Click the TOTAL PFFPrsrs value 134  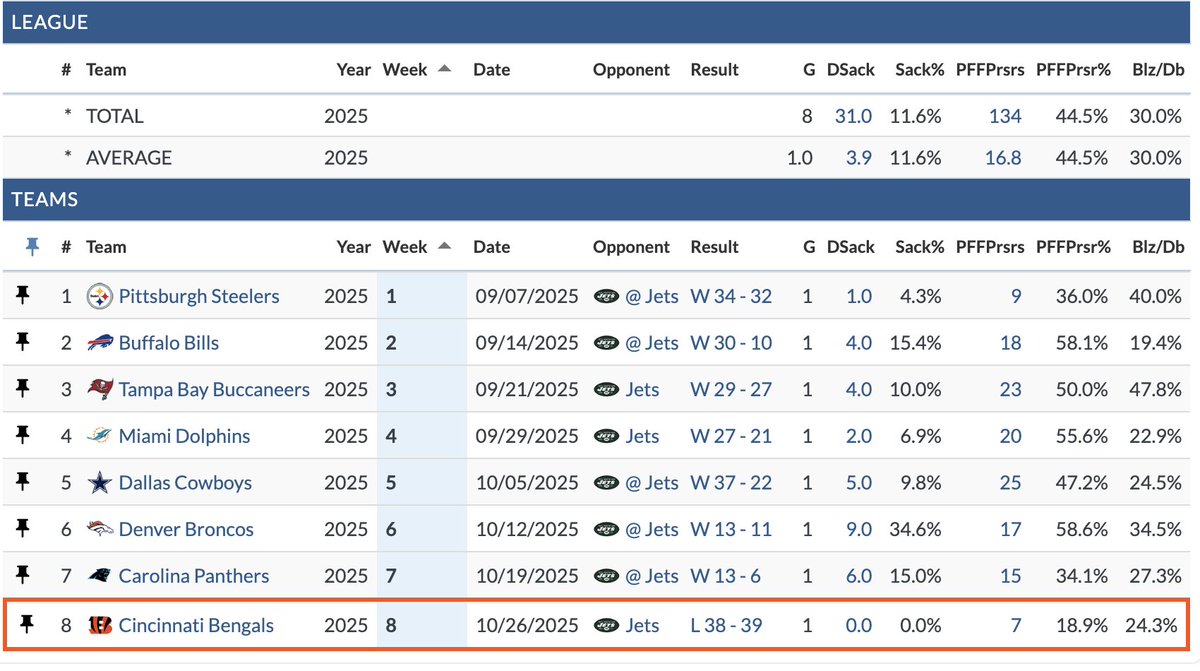[x=1005, y=116]
